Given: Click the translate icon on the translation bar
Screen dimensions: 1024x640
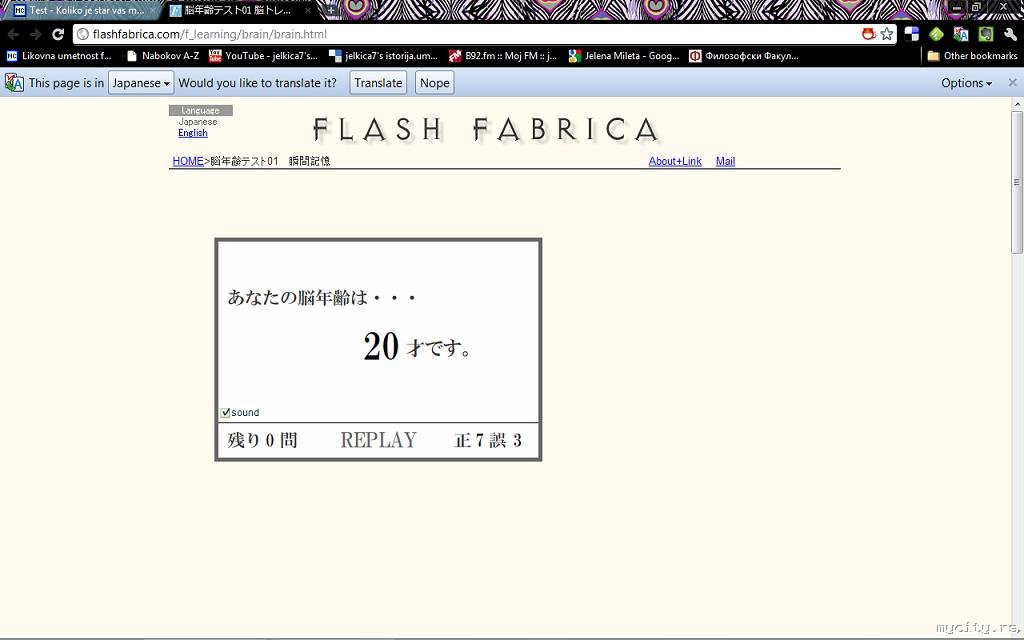Looking at the screenshot, I should pos(14,83).
